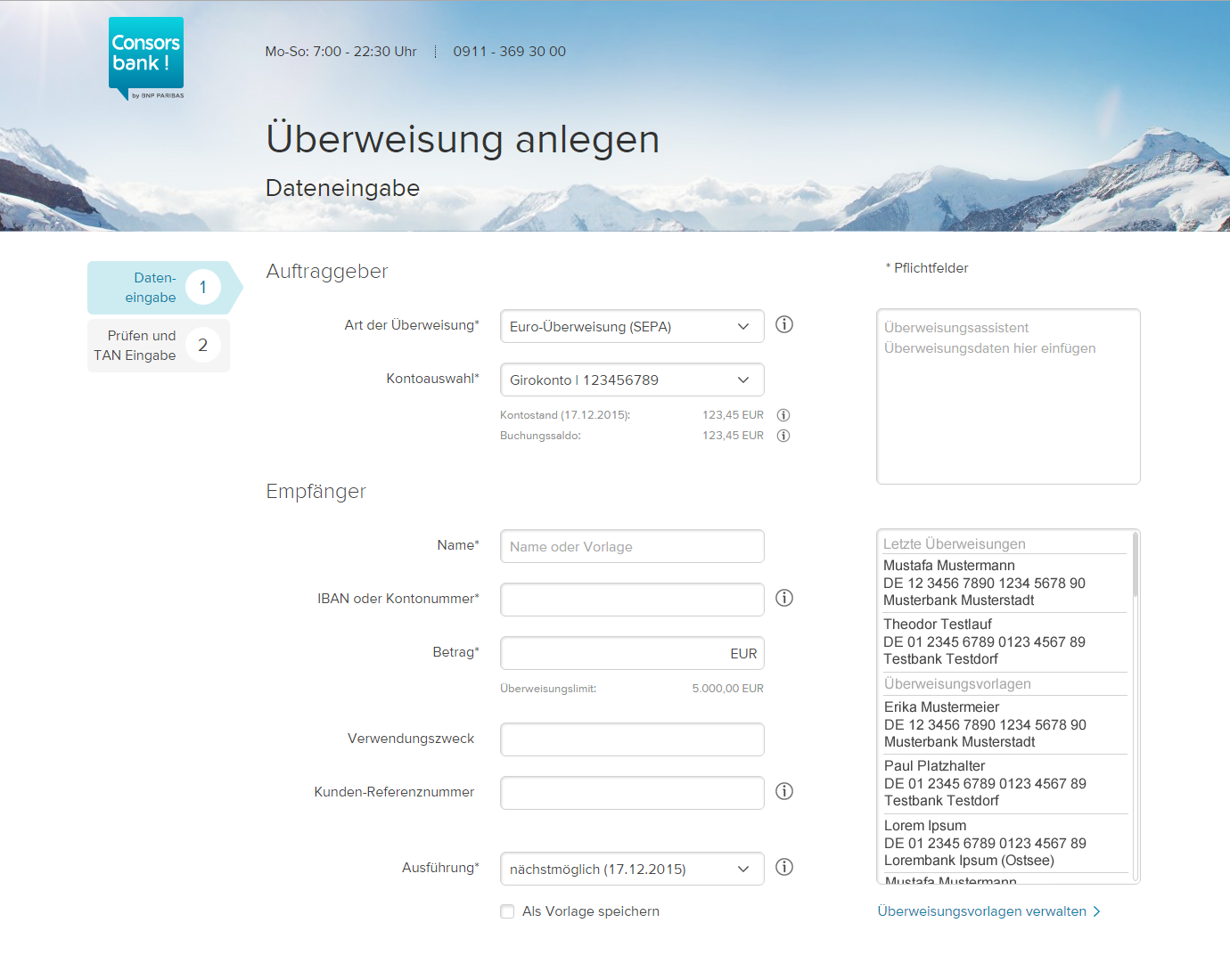This screenshot has height=980, width=1230.
Task: Show info for Kontostand balance
Action: (x=783, y=415)
